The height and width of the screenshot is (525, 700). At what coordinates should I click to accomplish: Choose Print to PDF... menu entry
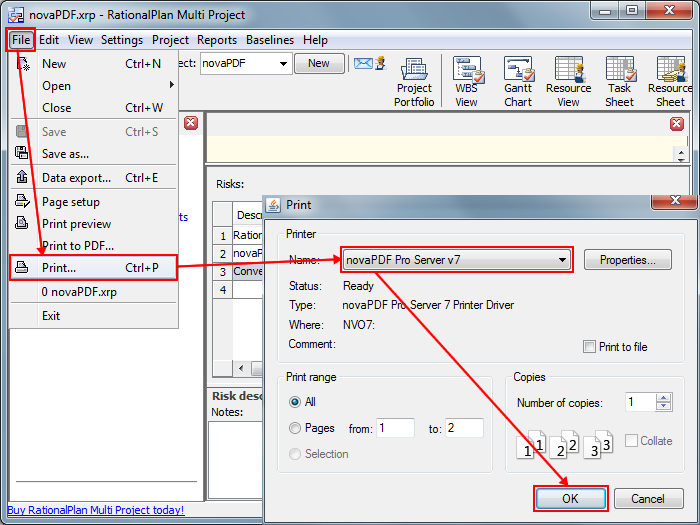(x=94, y=246)
